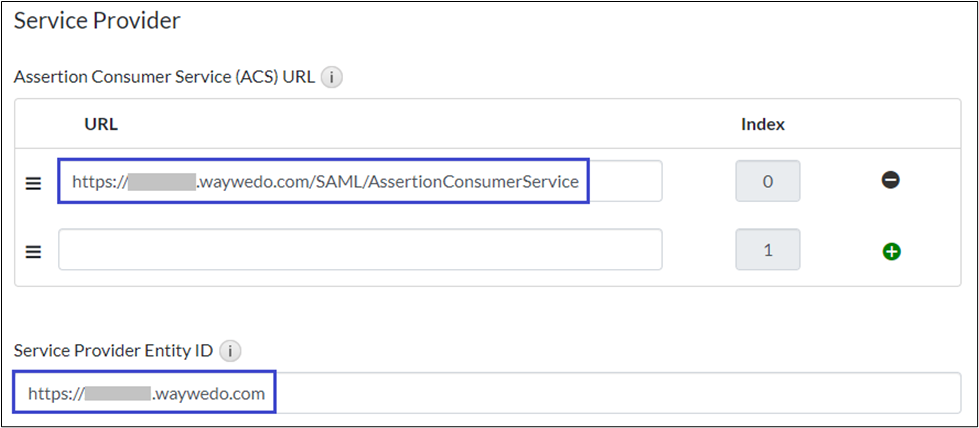Screen dimensions: 979x428
Task: Click the Assertion Consumer Service (ACS) URL label
Action: 164,77
